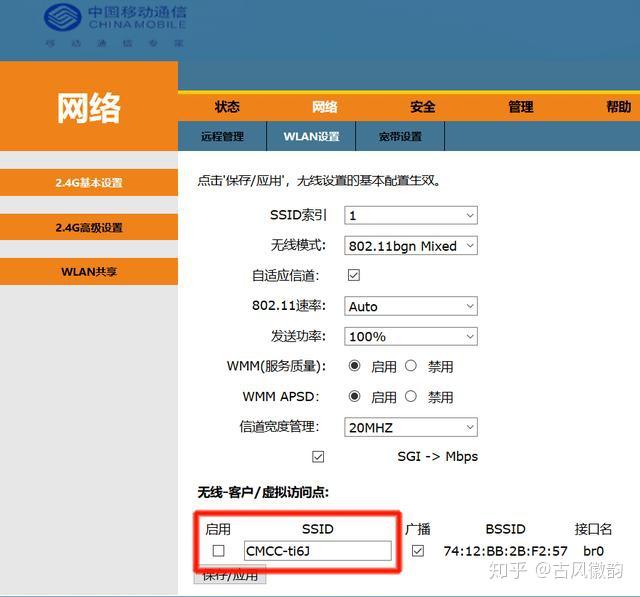640x597 pixels.
Task: Expand the SSID索引 dropdown
Action: [411, 215]
